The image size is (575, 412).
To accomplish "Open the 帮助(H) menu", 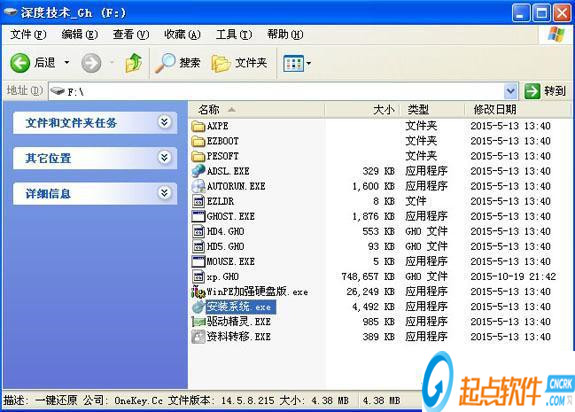I will coord(285,34).
